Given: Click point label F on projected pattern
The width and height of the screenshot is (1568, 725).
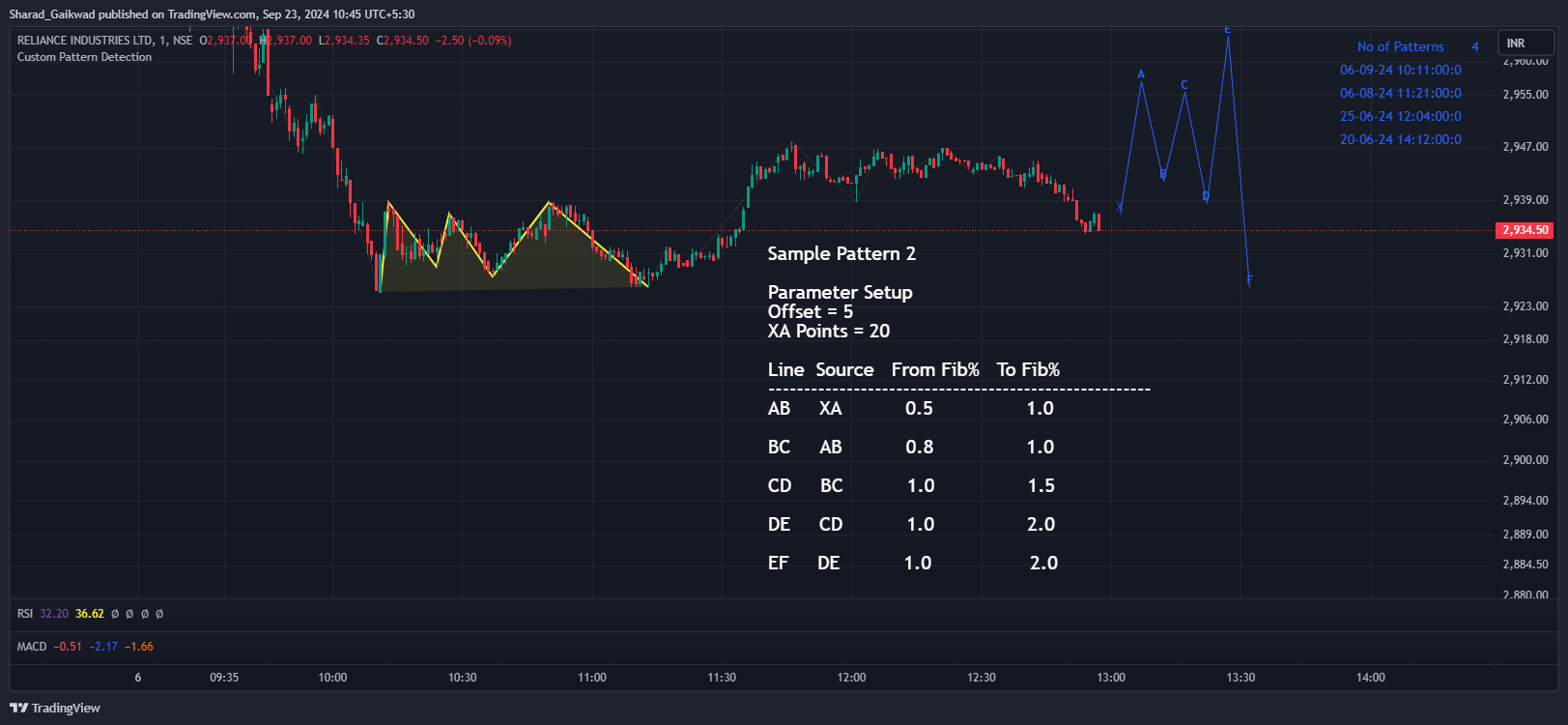Looking at the screenshot, I should [1249, 280].
